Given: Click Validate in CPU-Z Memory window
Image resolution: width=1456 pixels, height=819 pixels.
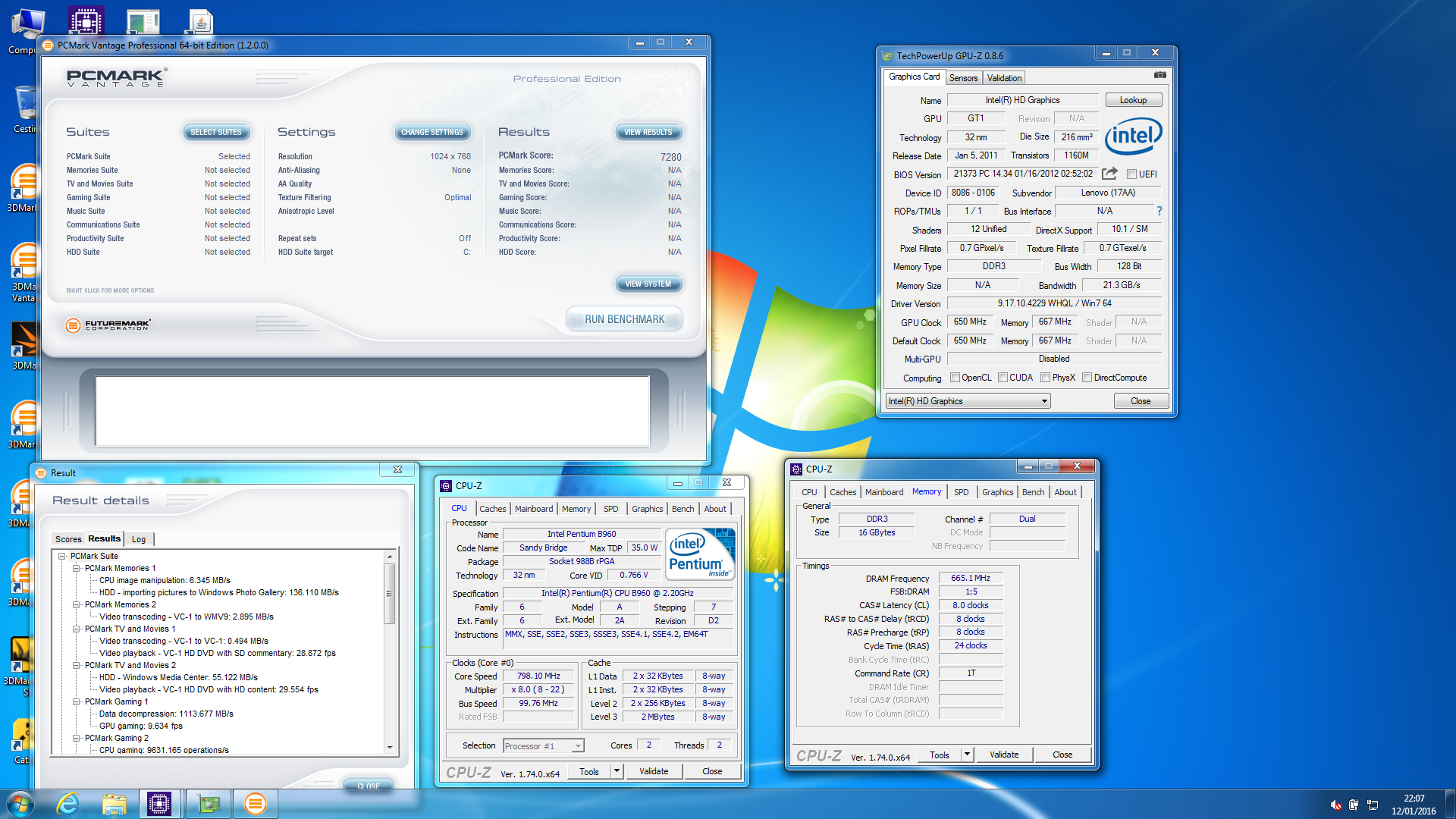Looking at the screenshot, I should (1004, 755).
